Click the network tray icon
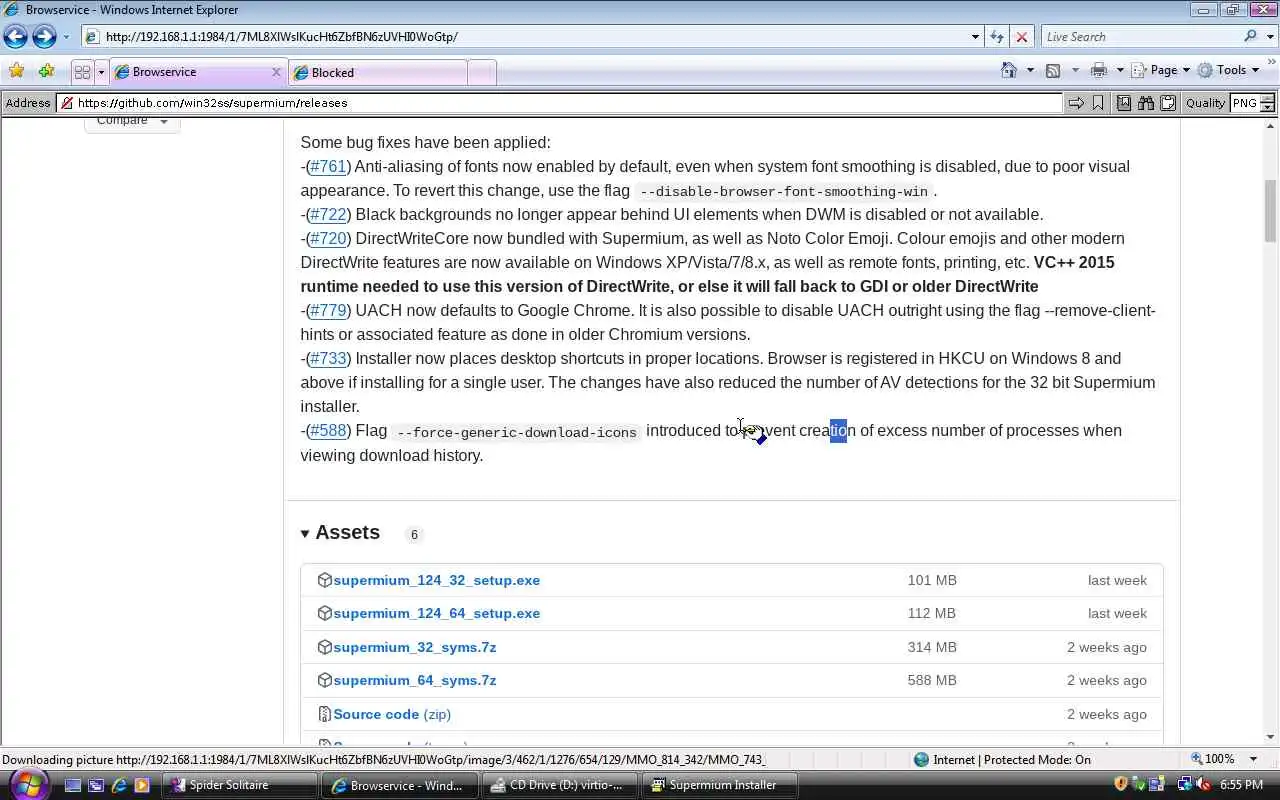 pos(1185,785)
